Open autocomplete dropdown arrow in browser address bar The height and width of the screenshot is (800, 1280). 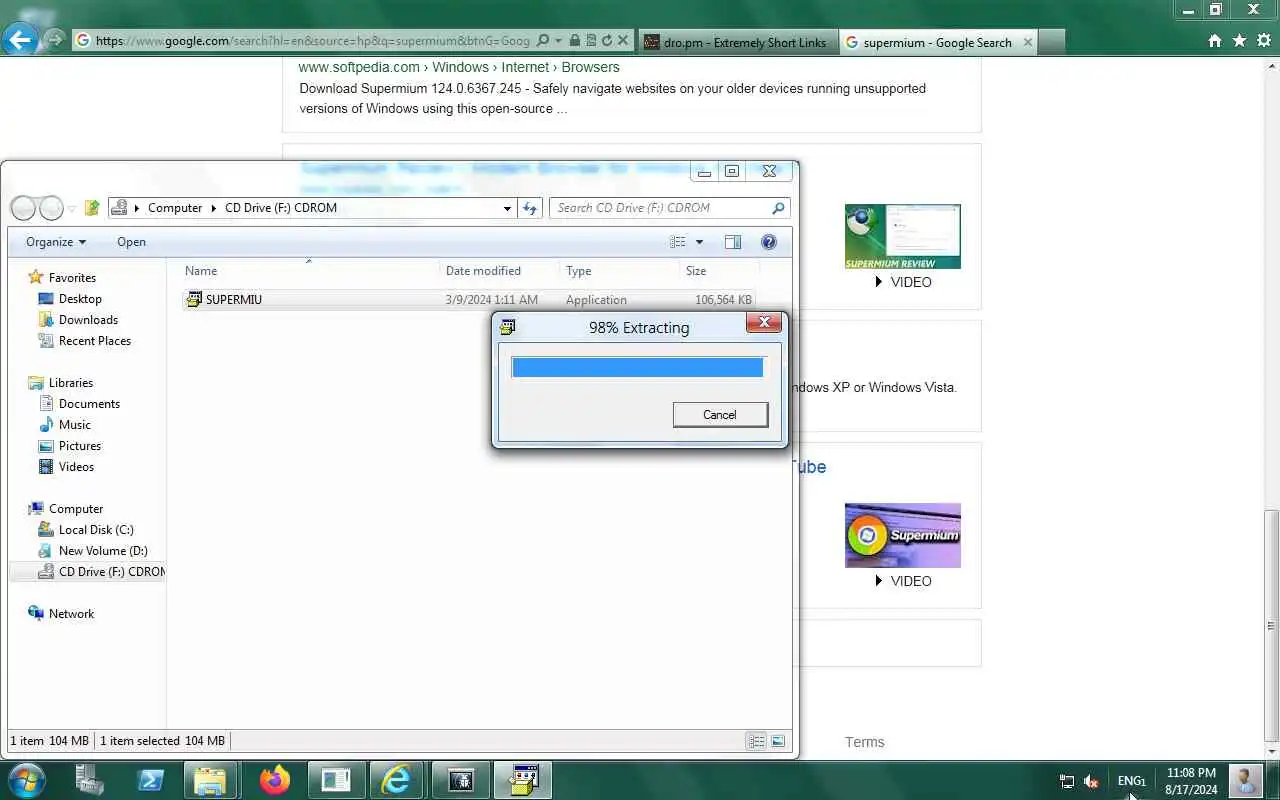click(x=558, y=41)
